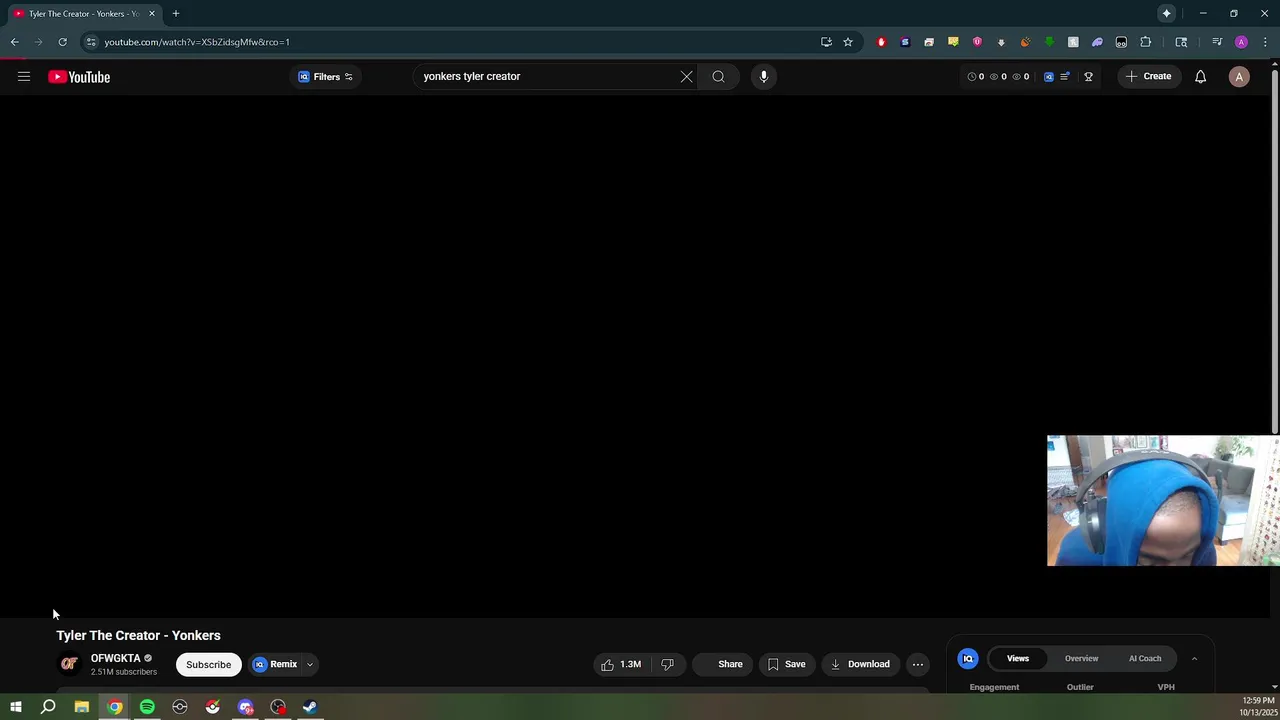Clear the search query with X
This screenshot has width=1280, height=720.
tap(686, 76)
